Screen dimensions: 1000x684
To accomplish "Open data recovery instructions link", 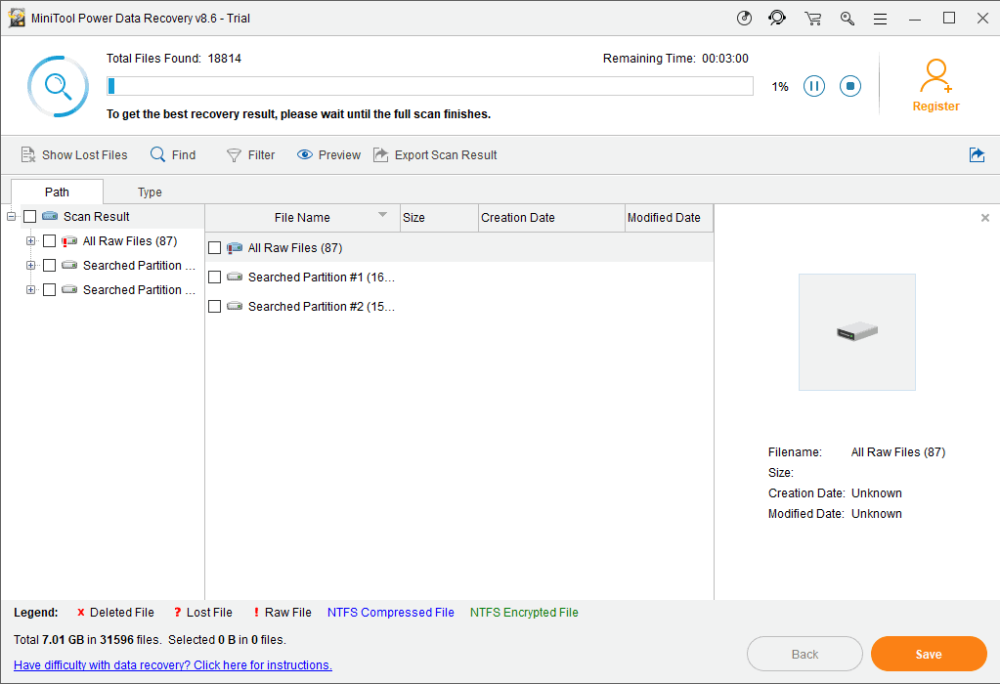I will point(173,665).
